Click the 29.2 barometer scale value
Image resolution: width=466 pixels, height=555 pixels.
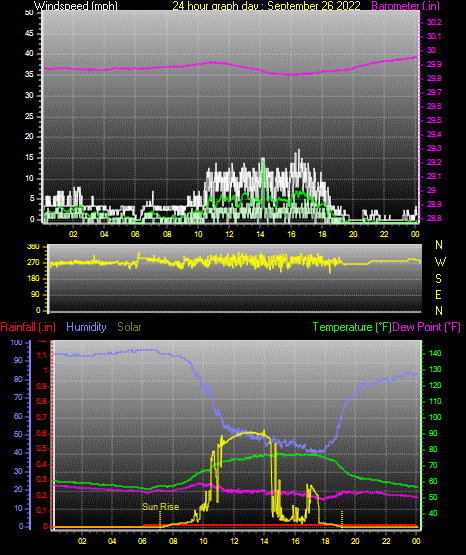click(x=434, y=162)
